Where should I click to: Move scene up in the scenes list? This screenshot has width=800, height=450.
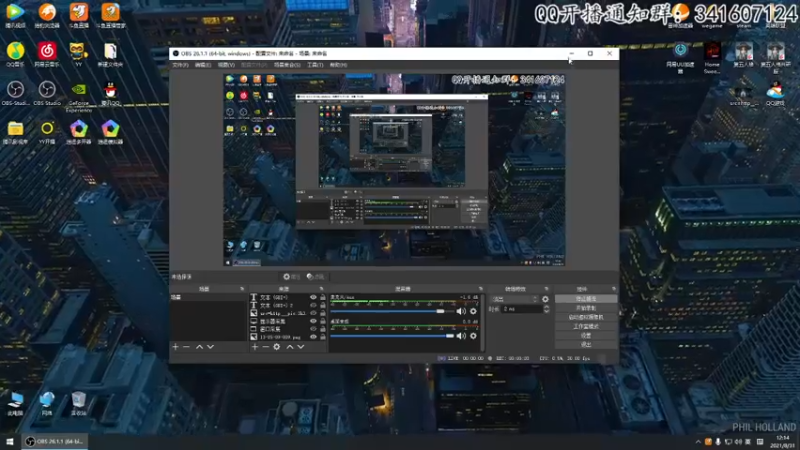(199, 347)
